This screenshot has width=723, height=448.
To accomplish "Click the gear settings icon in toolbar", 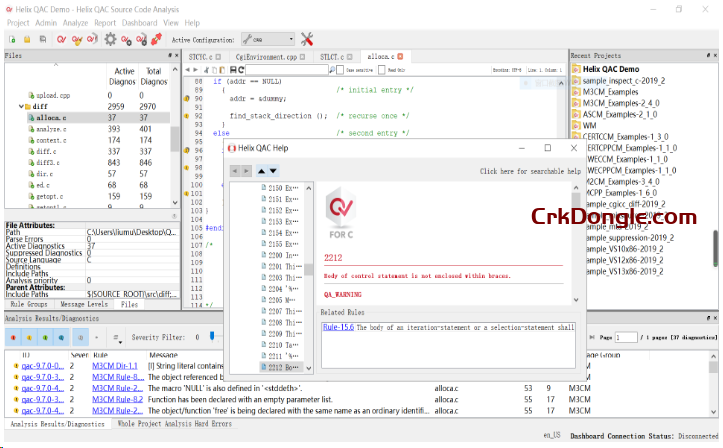I will point(110,39).
